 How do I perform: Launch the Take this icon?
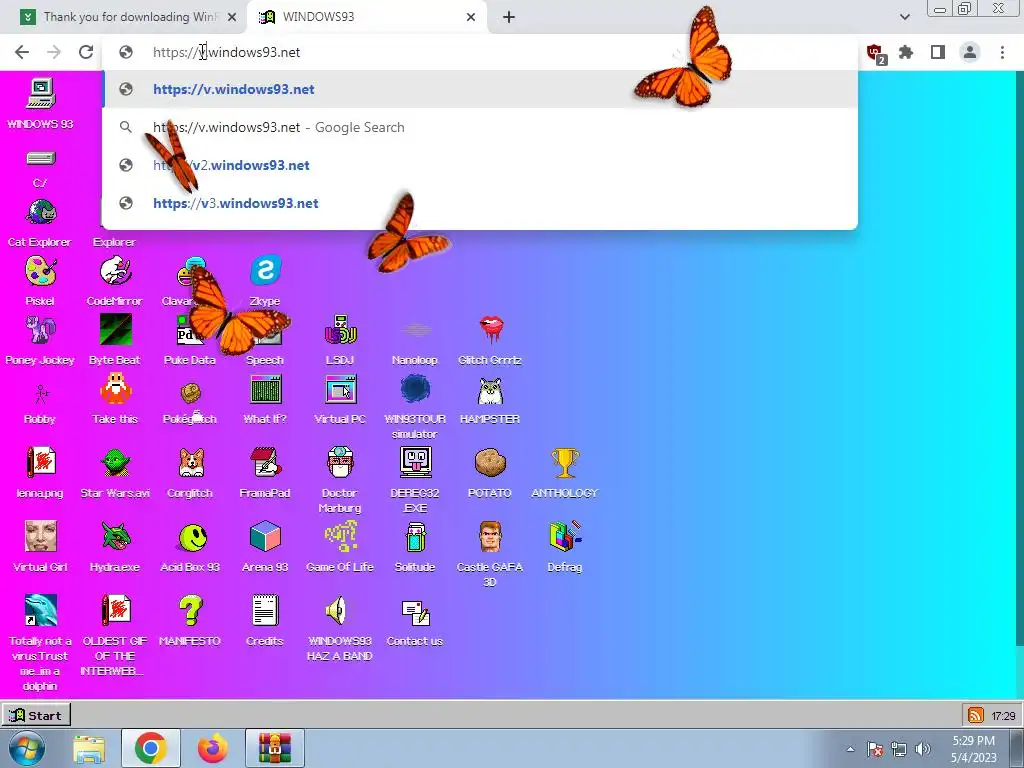point(115,389)
